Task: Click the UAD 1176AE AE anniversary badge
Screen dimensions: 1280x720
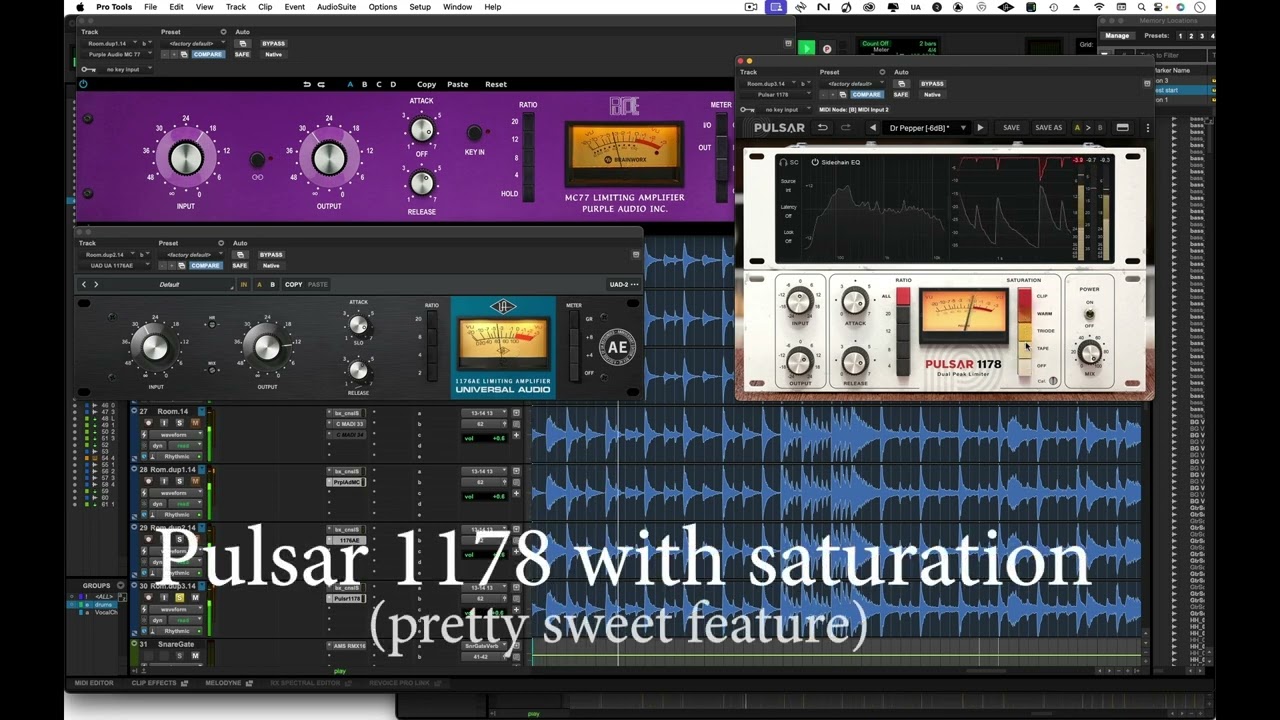Action: tap(618, 348)
